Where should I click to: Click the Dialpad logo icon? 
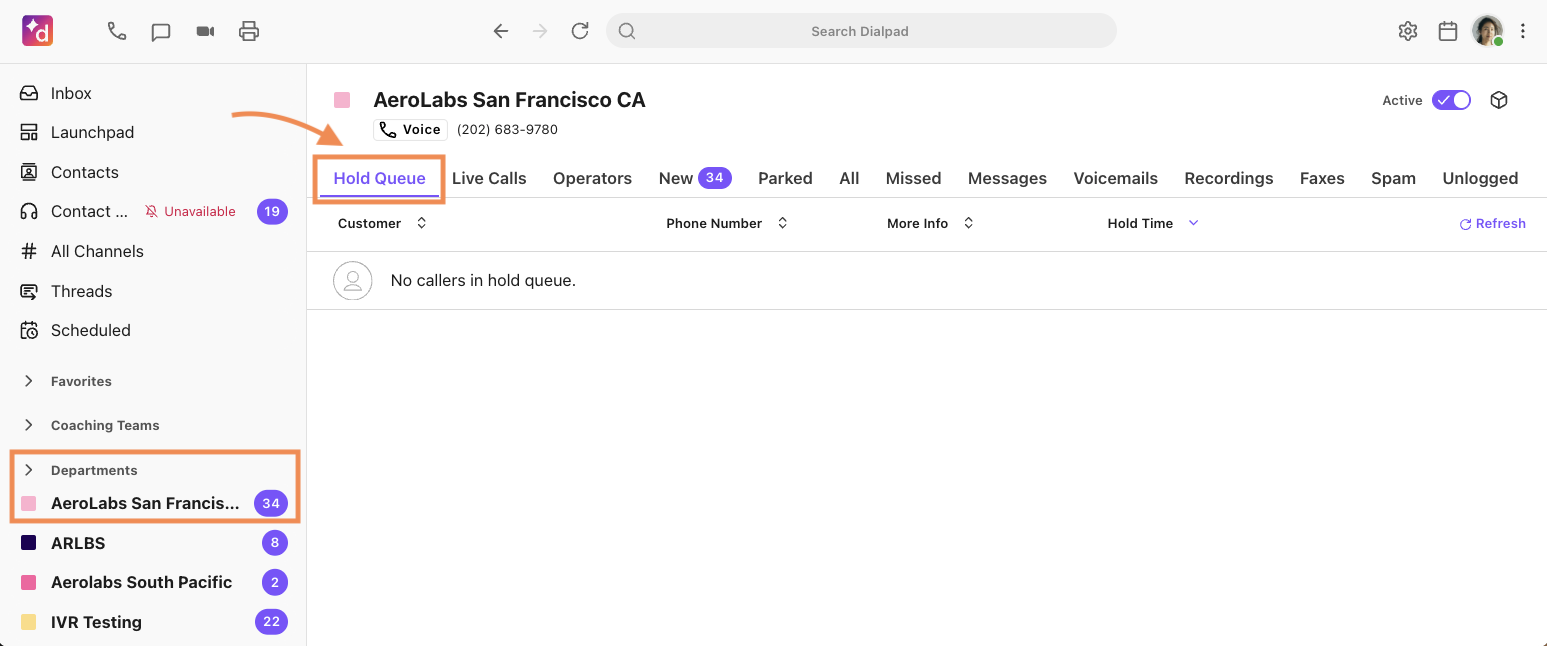tap(37, 31)
